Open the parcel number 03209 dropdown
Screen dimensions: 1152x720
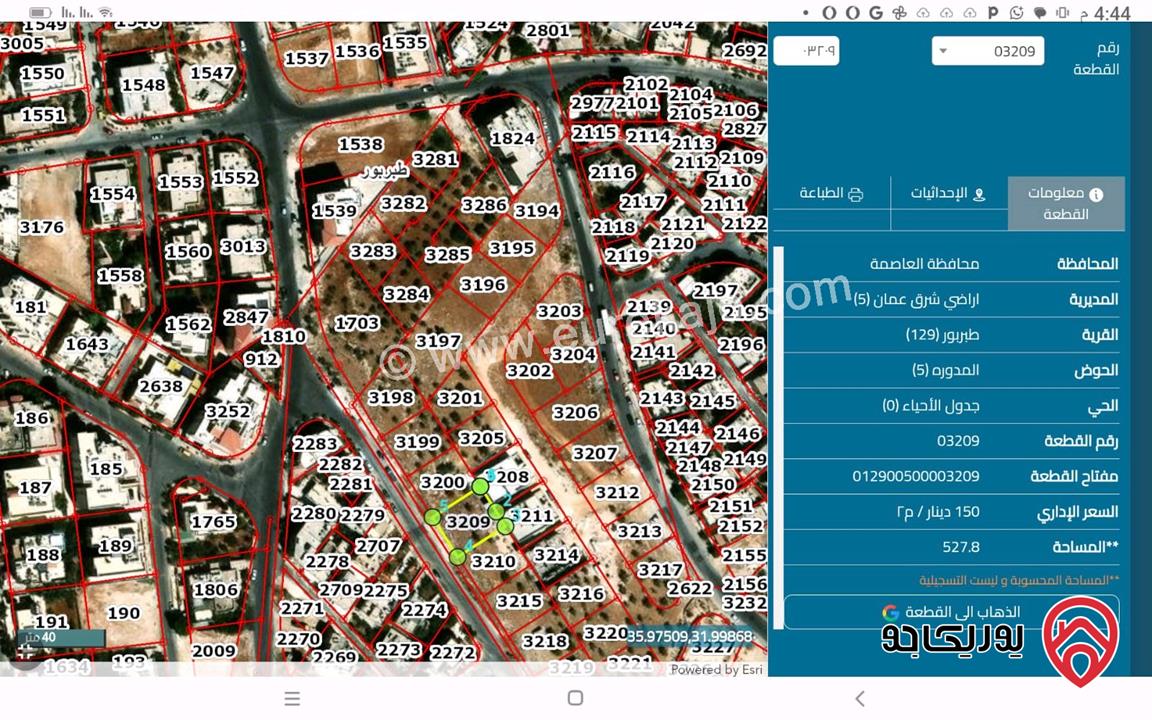pyautogui.click(x=987, y=51)
